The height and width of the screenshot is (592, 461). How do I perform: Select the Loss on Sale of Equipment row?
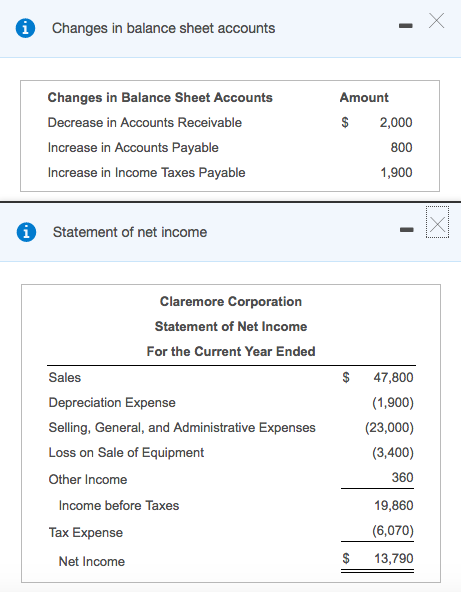tap(231, 452)
